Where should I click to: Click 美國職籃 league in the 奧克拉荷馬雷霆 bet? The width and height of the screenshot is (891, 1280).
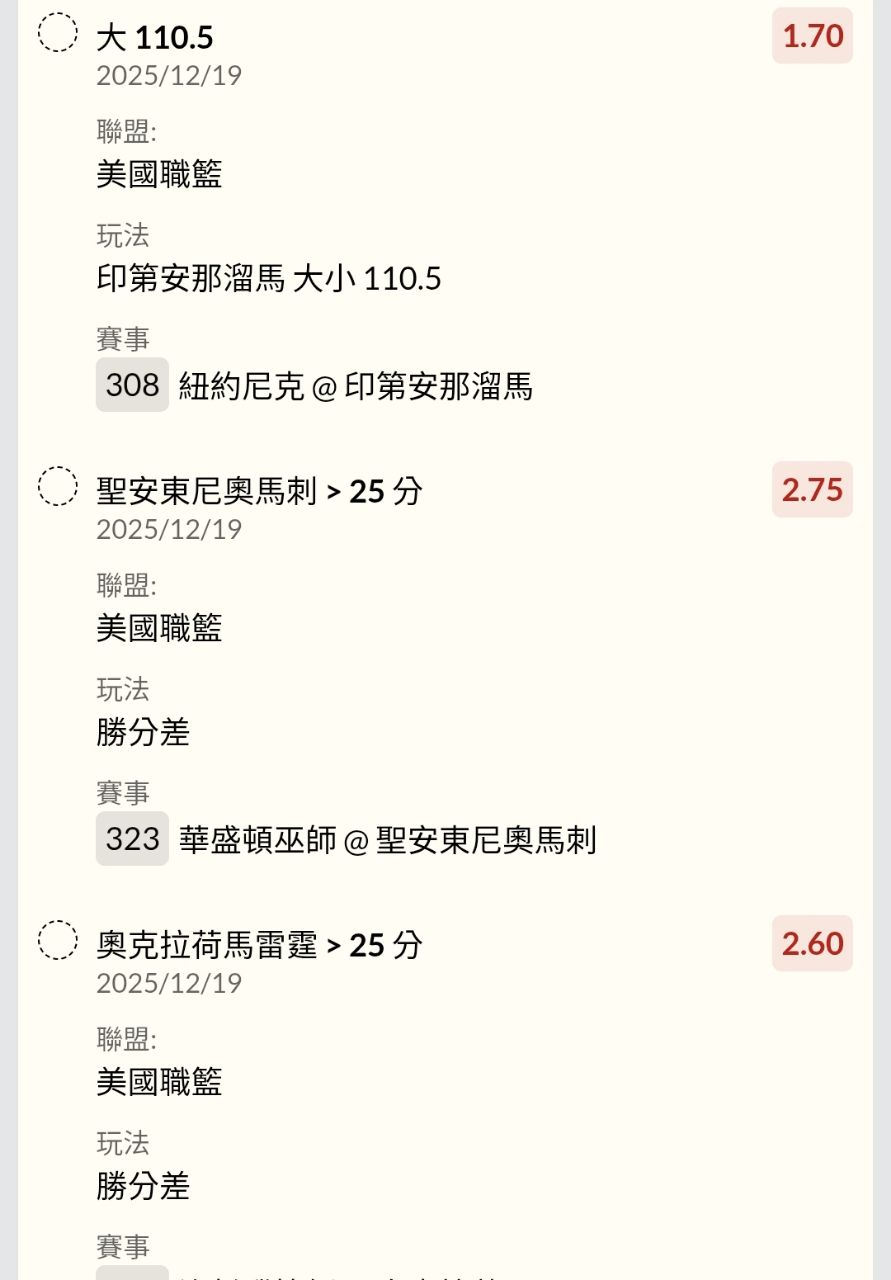point(159,1083)
